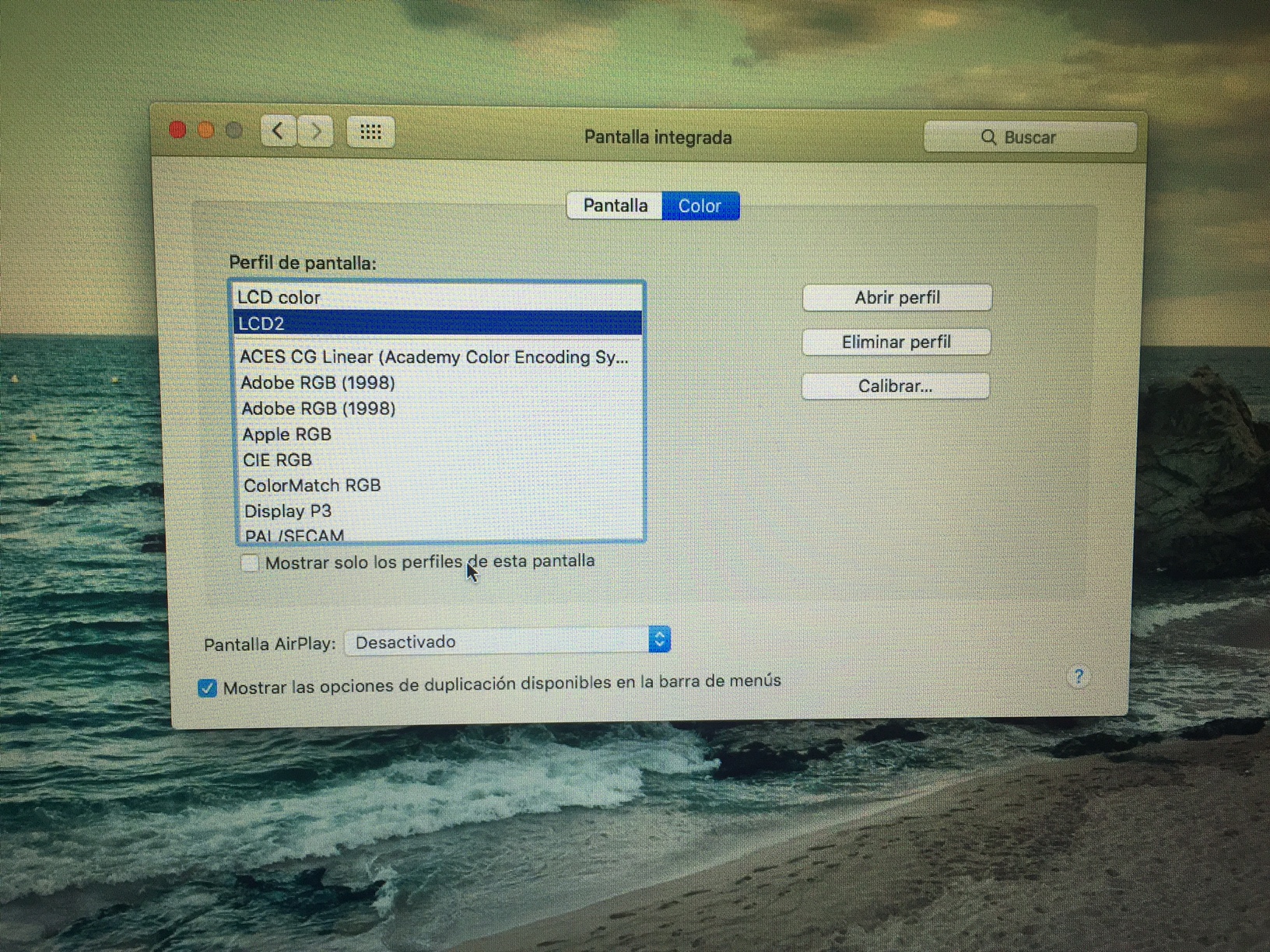
Task: Select the Color tab
Action: coord(700,206)
